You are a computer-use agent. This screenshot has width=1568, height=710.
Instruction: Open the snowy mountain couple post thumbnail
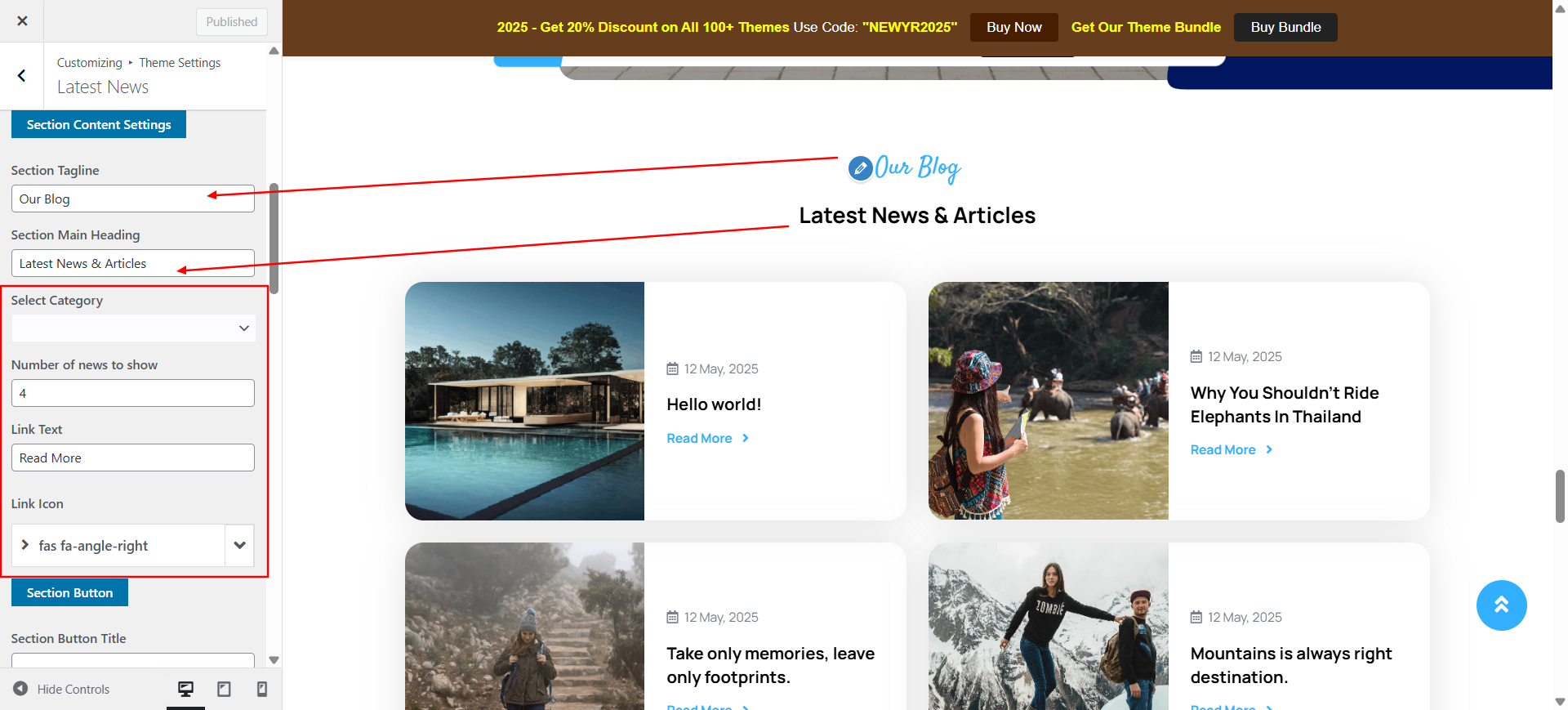pyautogui.click(x=1049, y=626)
